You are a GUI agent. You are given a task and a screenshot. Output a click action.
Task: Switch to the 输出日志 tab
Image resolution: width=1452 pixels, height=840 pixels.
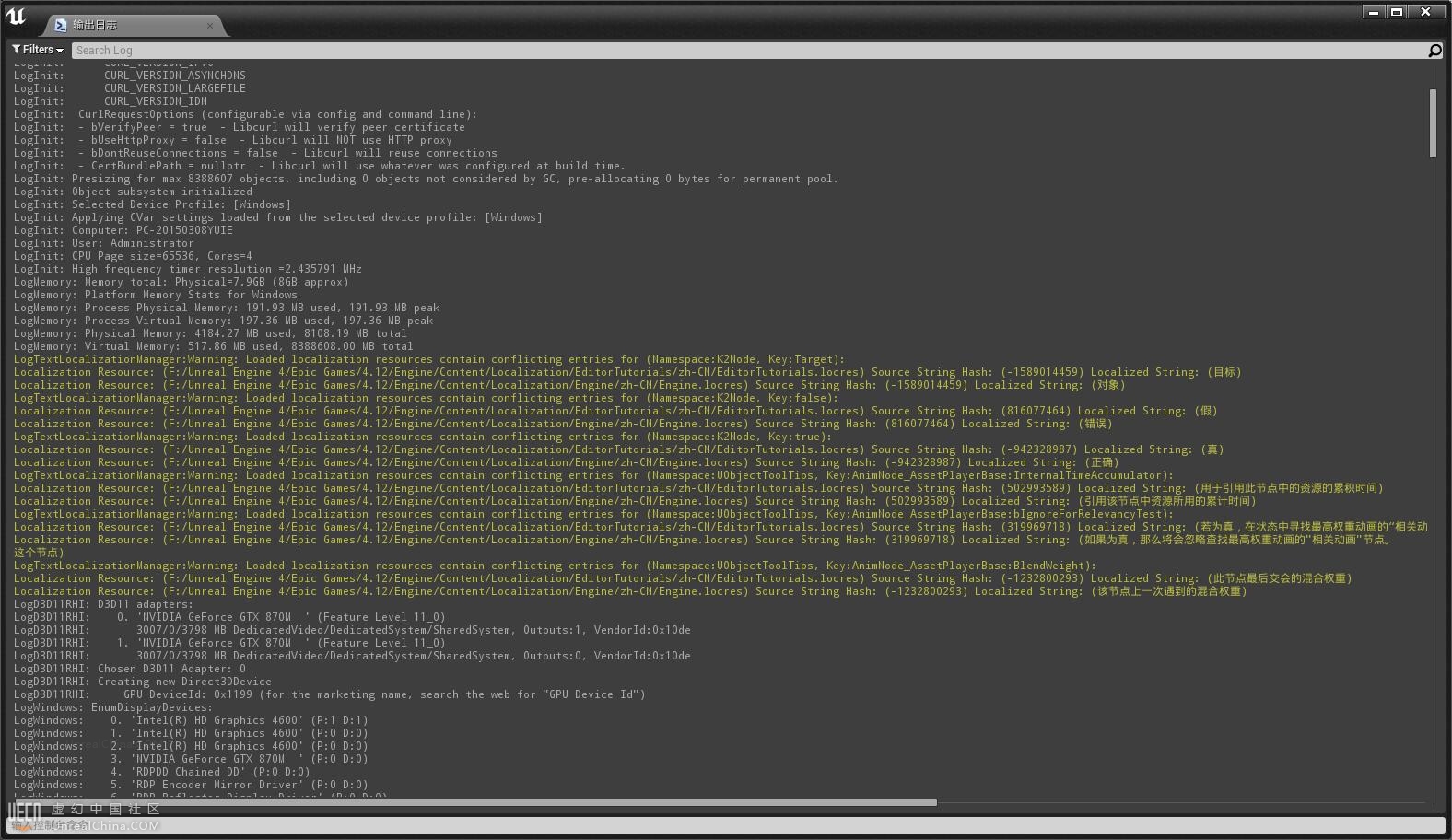coord(129,26)
